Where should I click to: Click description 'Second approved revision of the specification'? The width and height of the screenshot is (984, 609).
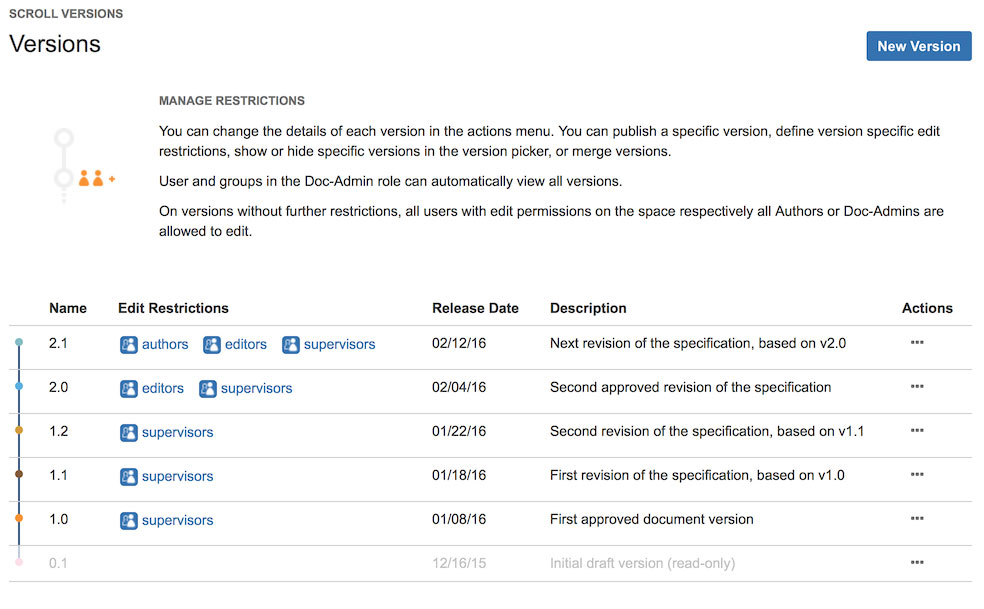coord(690,387)
